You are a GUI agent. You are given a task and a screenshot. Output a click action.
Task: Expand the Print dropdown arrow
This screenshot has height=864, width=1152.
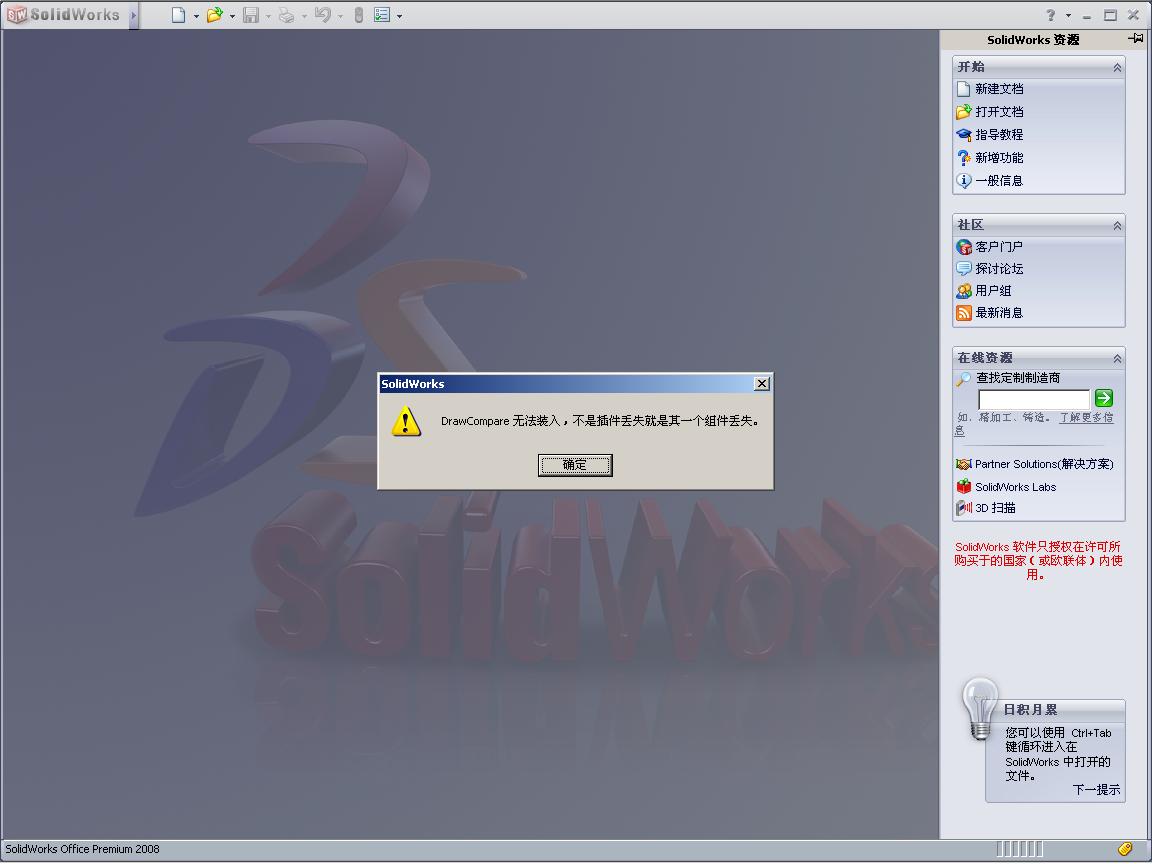click(x=304, y=16)
